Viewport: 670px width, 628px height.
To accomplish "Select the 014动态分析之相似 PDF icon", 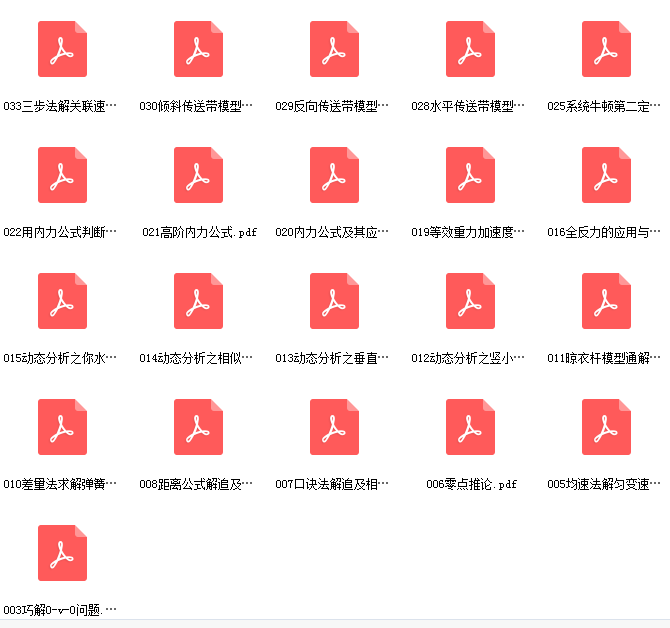I will coord(198,301).
